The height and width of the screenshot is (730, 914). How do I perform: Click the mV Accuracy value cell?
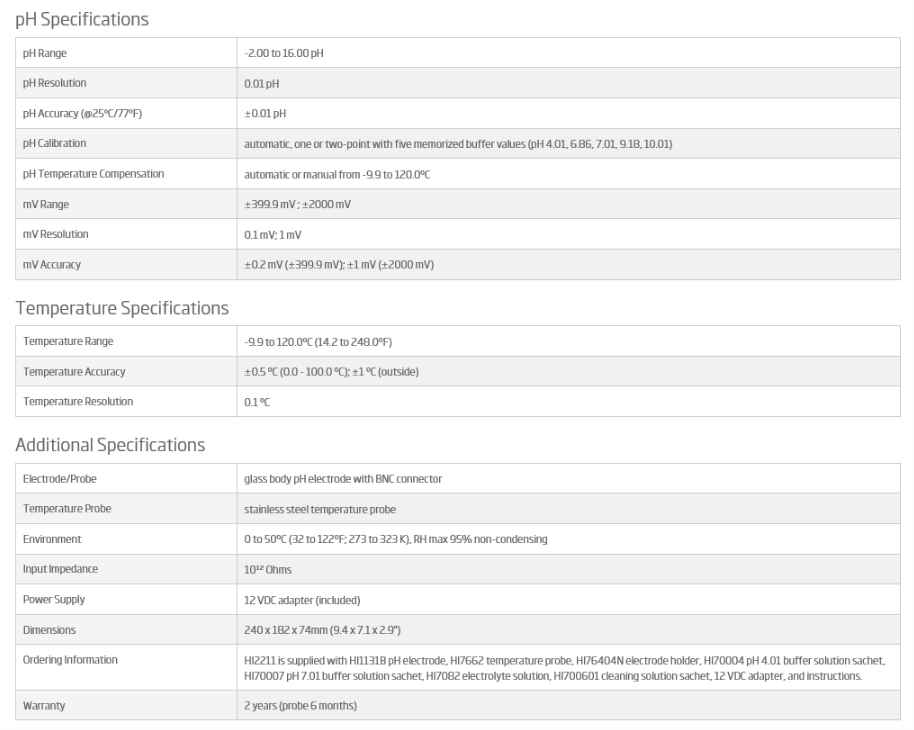340,265
